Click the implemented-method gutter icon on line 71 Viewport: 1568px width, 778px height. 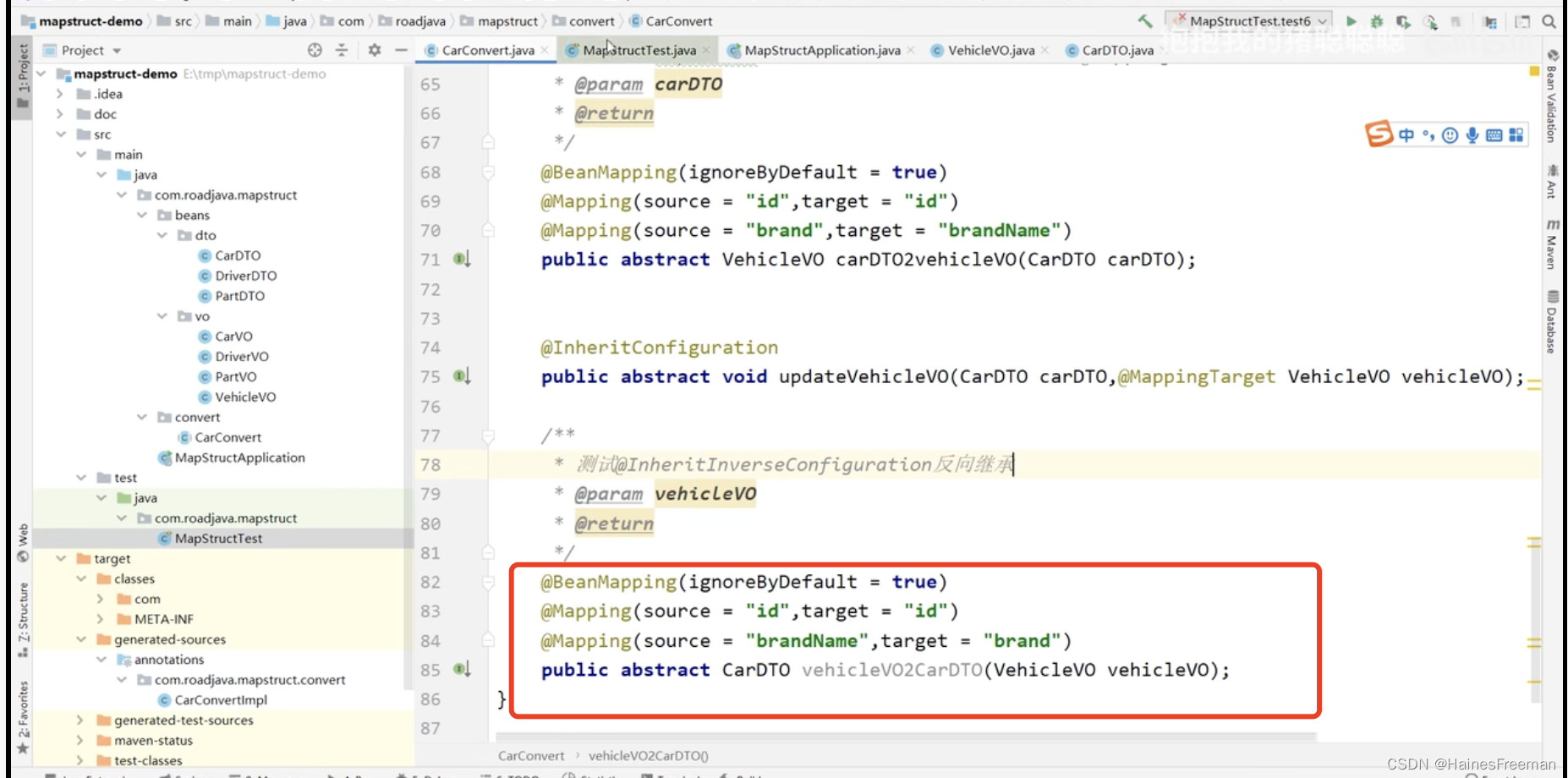[461, 260]
